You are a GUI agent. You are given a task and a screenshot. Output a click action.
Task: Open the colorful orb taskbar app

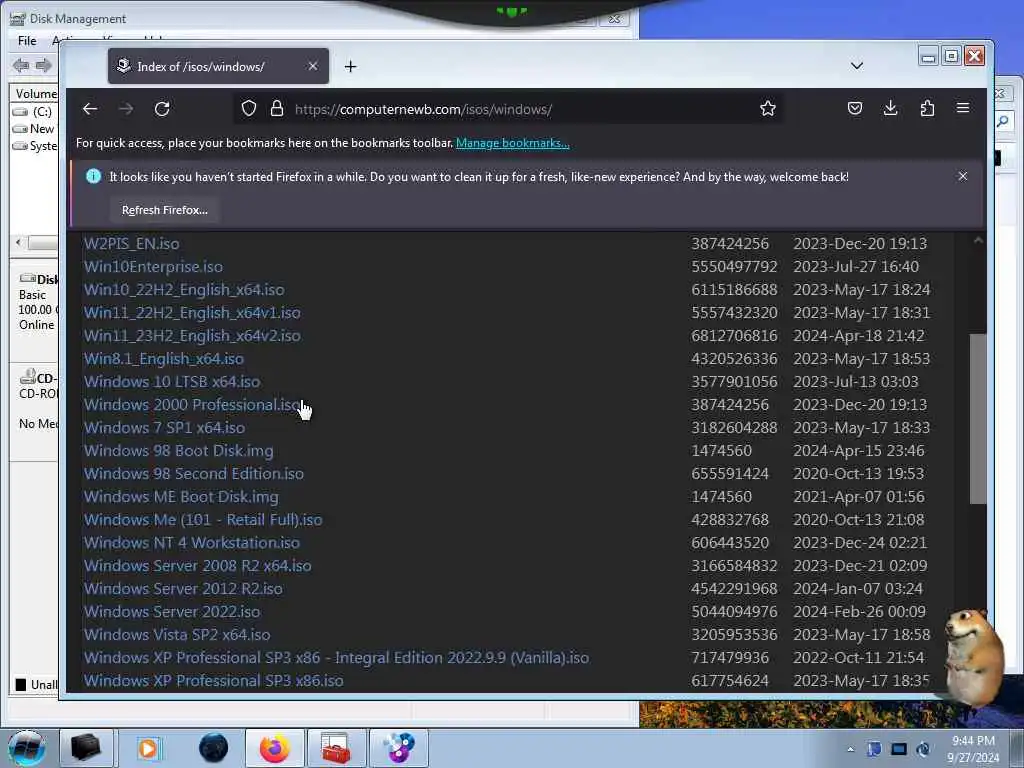point(398,748)
